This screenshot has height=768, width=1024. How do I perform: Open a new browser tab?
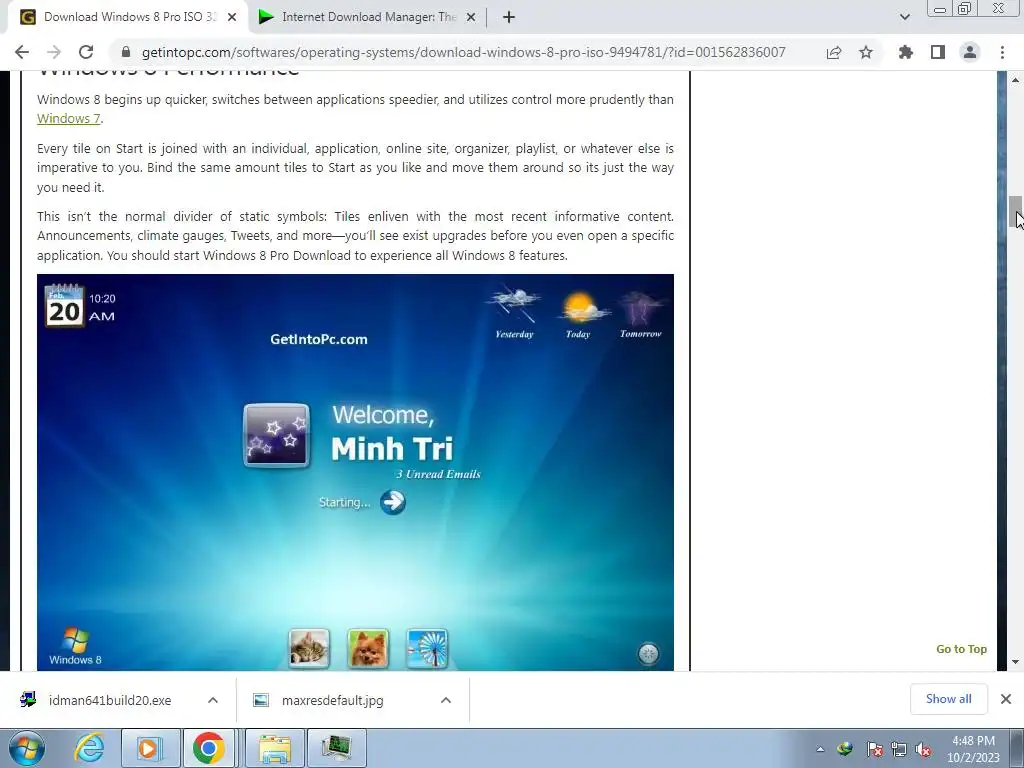(509, 18)
